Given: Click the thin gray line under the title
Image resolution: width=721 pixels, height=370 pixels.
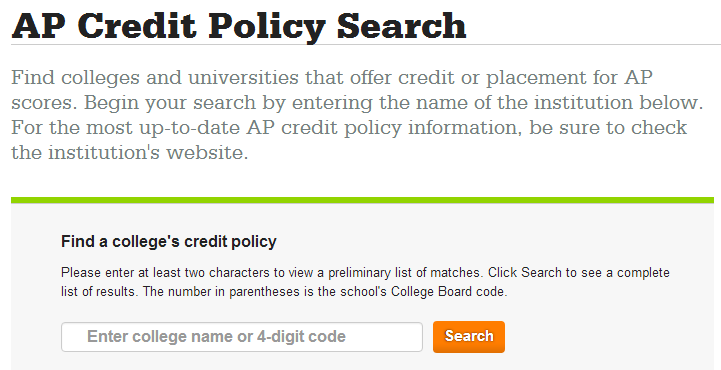Looking at the screenshot, I should [x=366, y=45].
